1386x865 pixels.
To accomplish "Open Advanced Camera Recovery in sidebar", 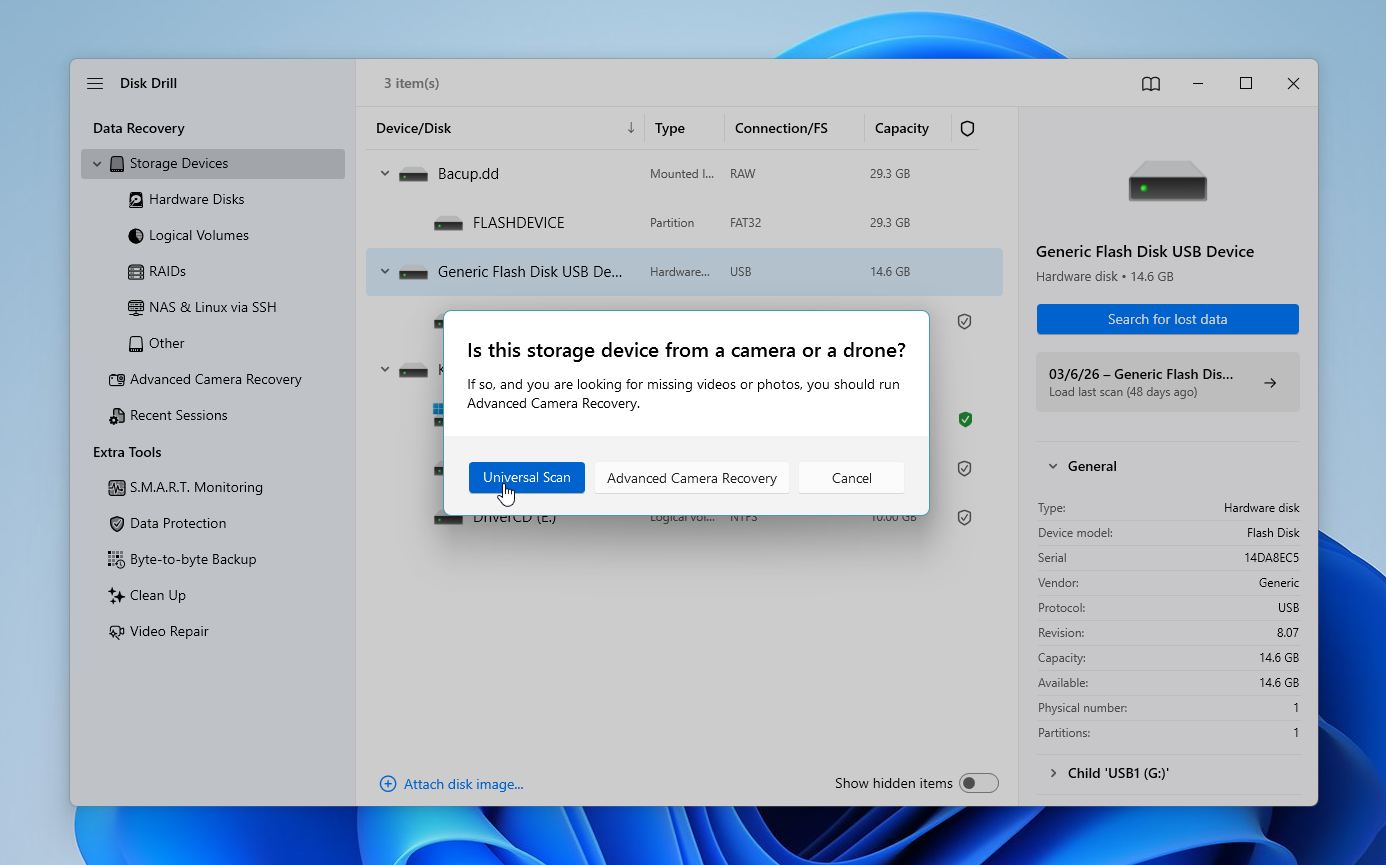I will [x=215, y=380].
